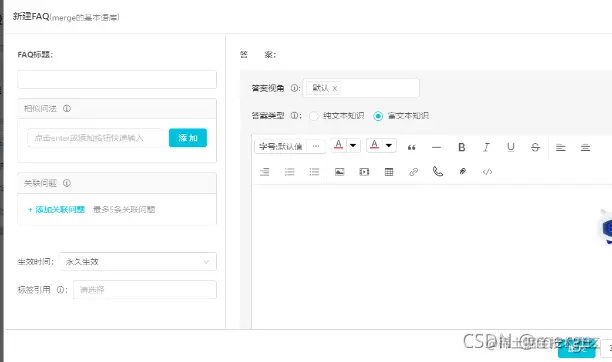Viewport: 612px width, 362px height.
Task: Open the 标签引用 selection box
Action: coord(145,290)
